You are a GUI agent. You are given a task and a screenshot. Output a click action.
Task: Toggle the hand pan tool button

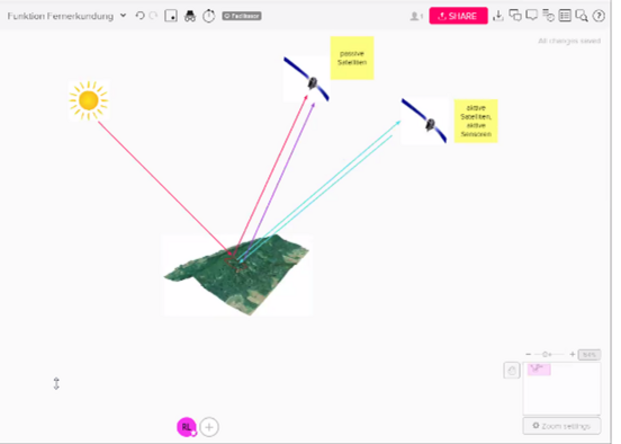[x=511, y=371]
